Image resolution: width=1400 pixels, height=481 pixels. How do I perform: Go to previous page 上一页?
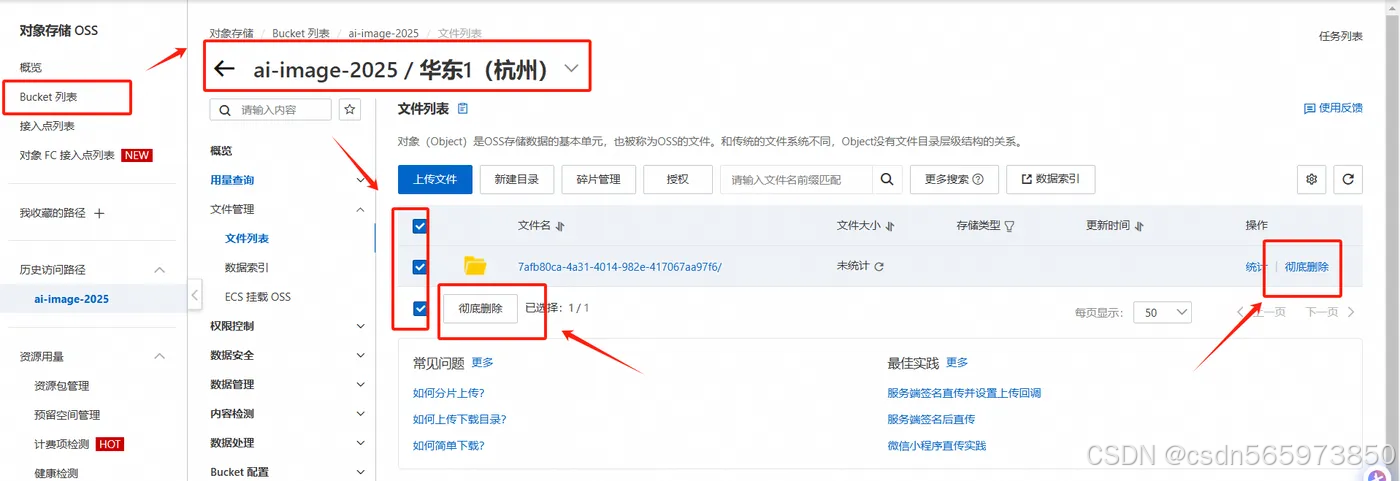[1260, 312]
